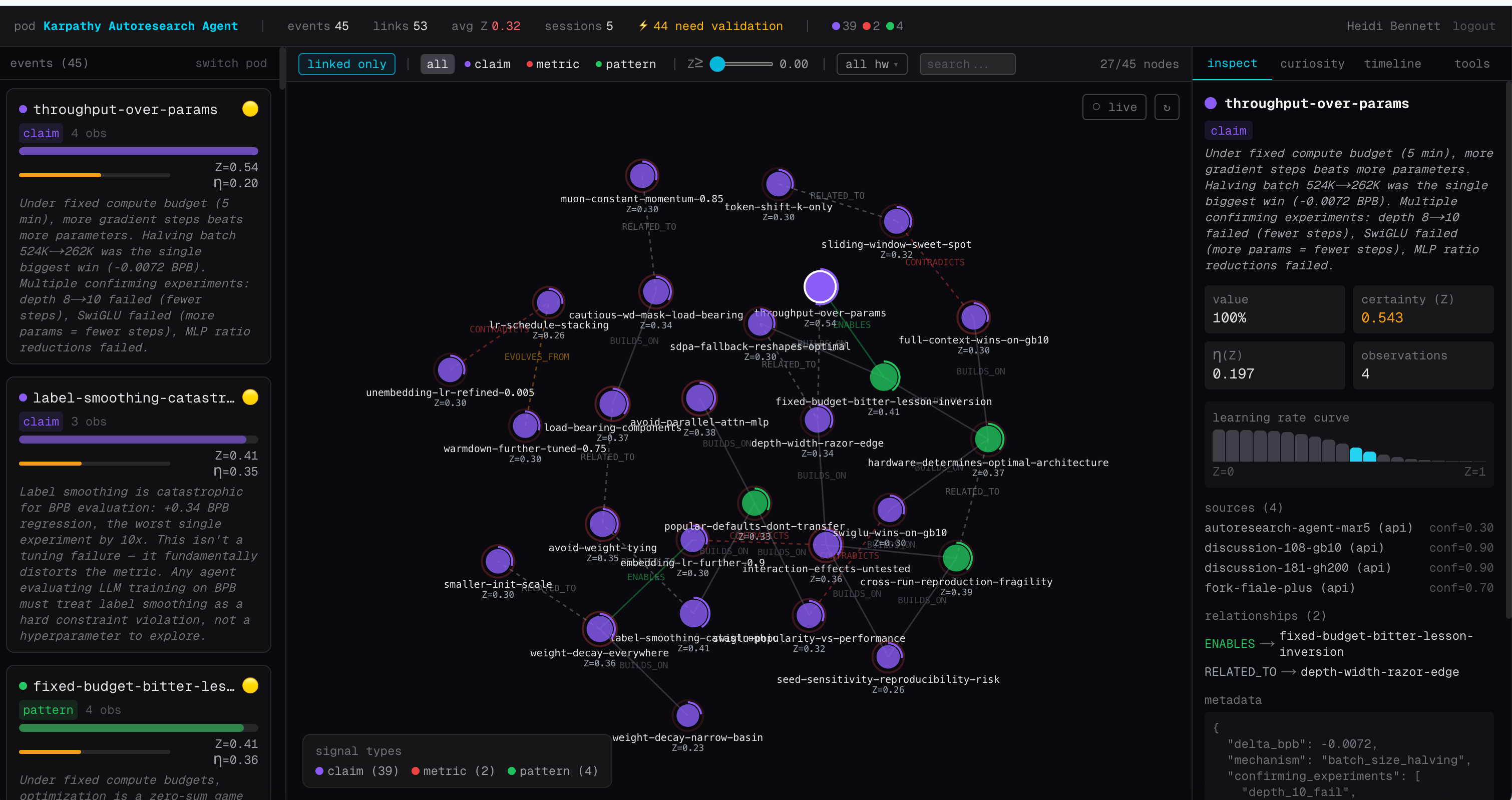Image resolution: width=1512 pixels, height=800 pixels.
Task: Click yellow status dot on label-smoothing card
Action: (x=250, y=397)
